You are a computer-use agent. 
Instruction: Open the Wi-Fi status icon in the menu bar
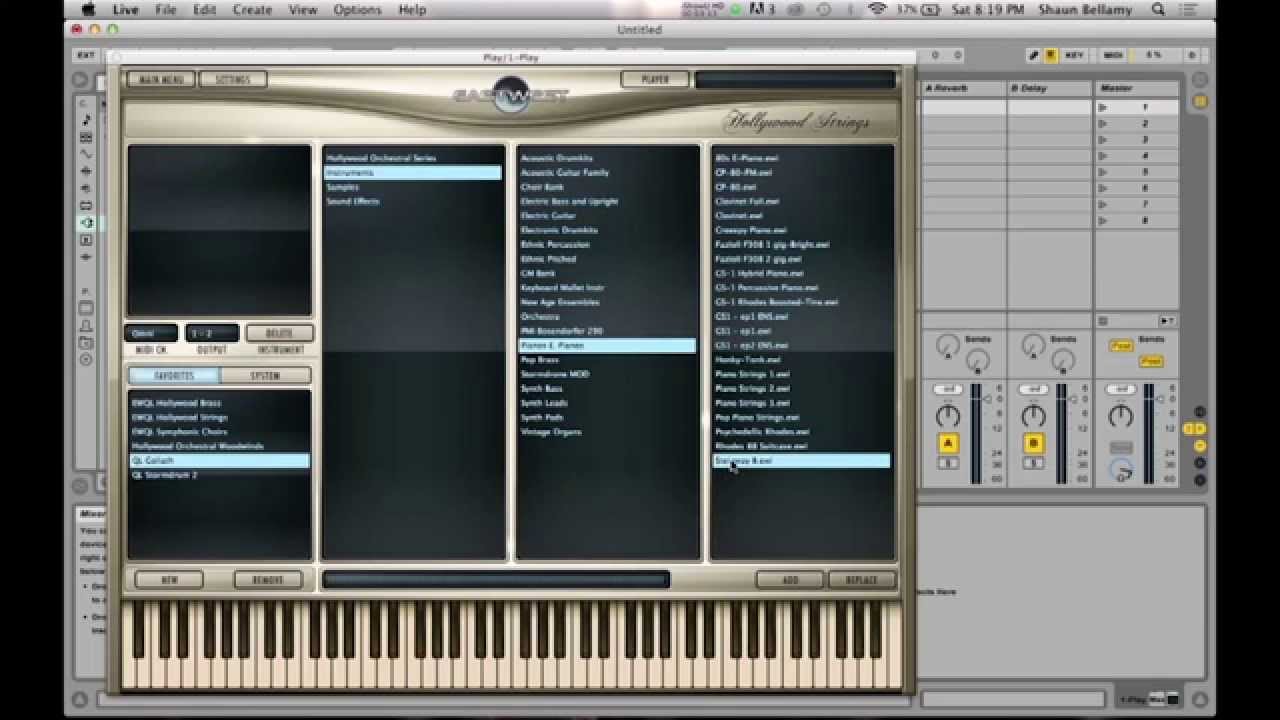(877, 9)
